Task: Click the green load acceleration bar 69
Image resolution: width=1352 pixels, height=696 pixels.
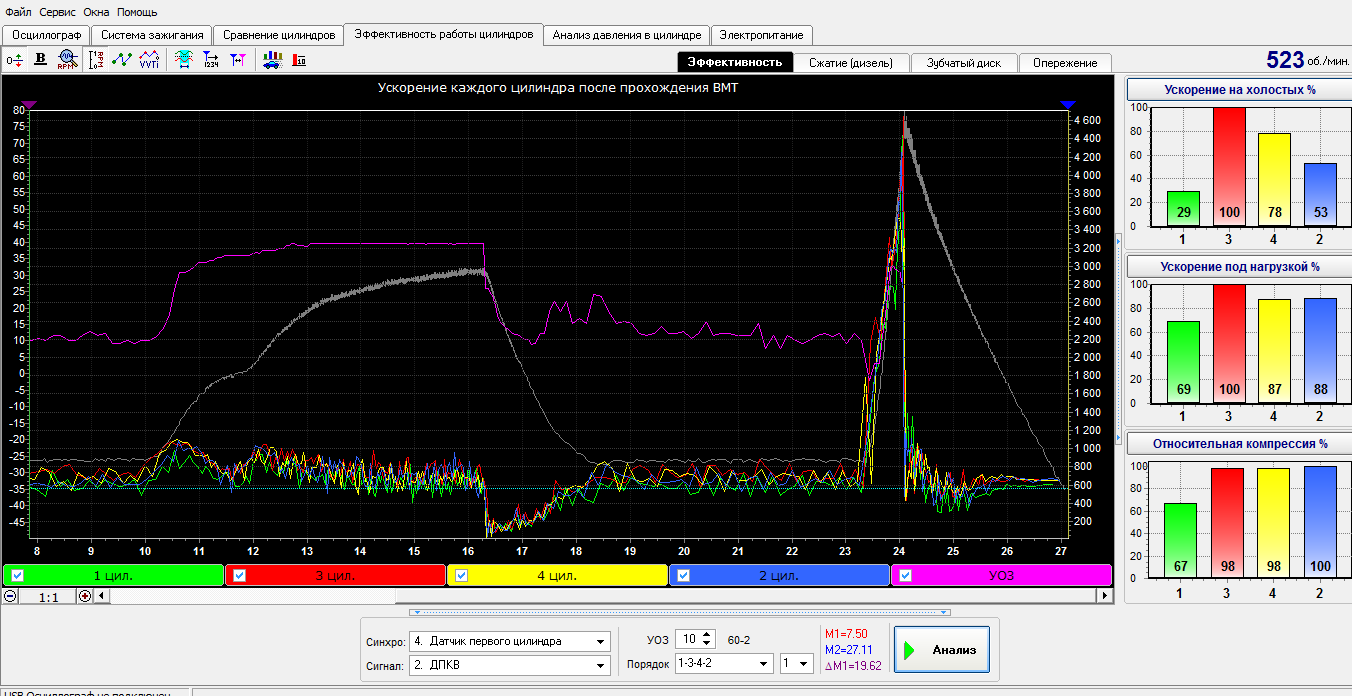Action: pyautogui.click(x=1183, y=362)
